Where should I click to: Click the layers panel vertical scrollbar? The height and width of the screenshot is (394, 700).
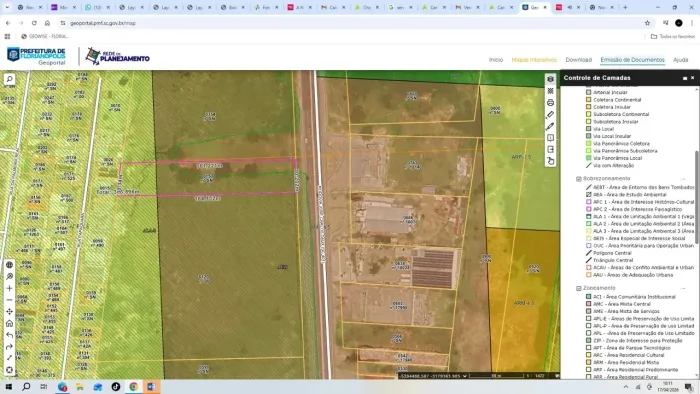pos(696,196)
